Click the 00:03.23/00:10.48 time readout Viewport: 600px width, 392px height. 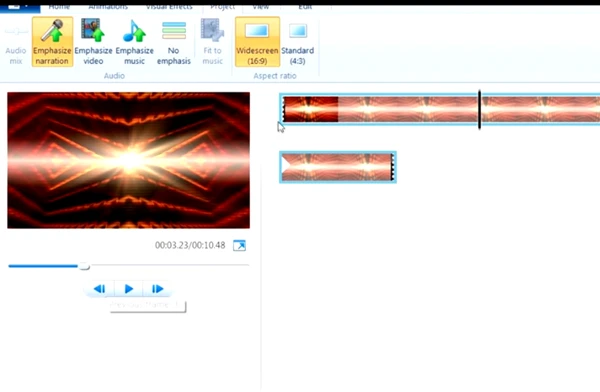[190, 245]
